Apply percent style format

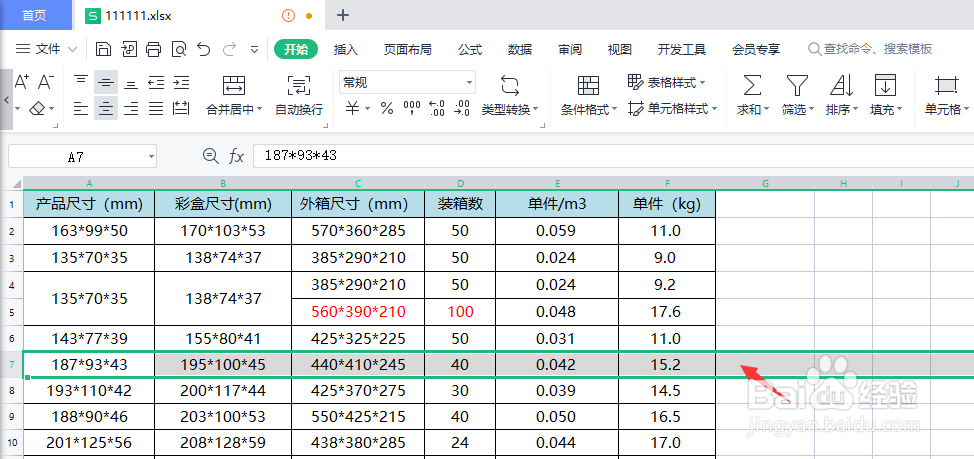(387, 109)
